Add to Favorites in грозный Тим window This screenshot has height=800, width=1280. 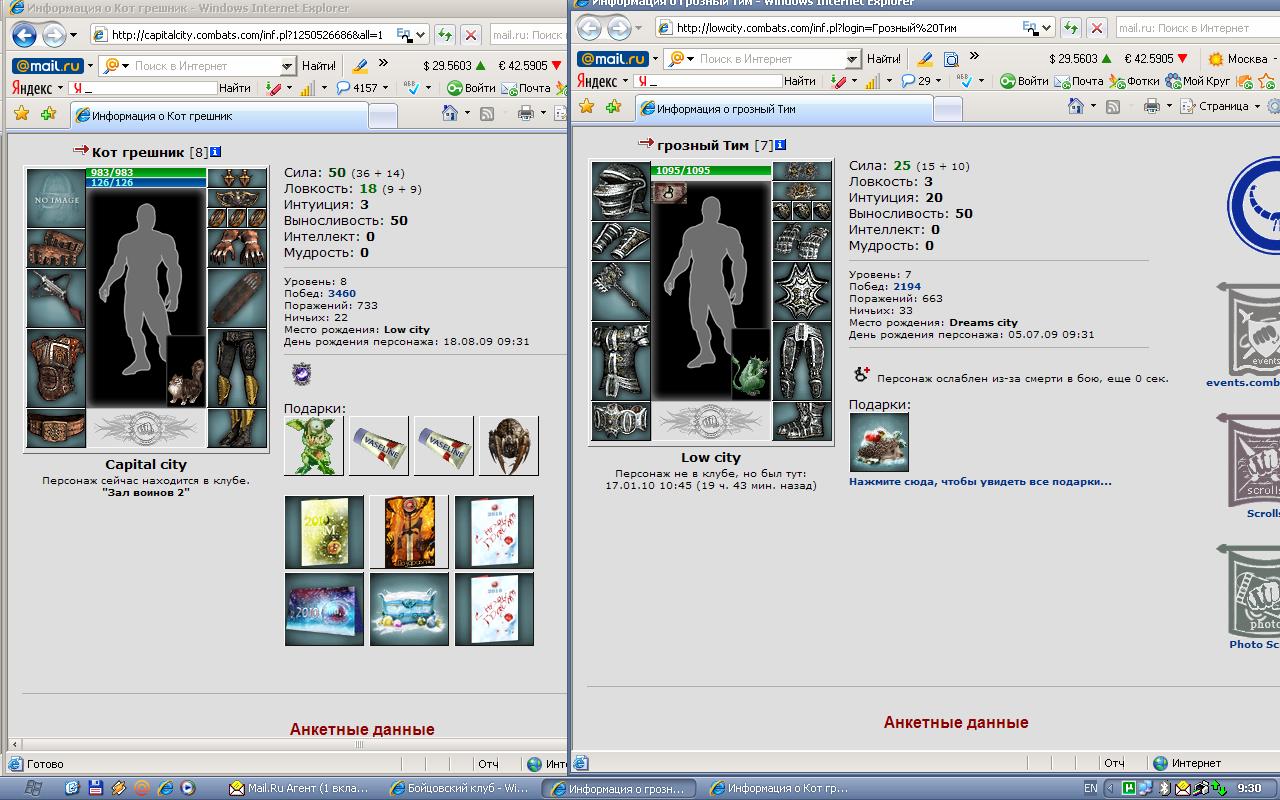613,106
